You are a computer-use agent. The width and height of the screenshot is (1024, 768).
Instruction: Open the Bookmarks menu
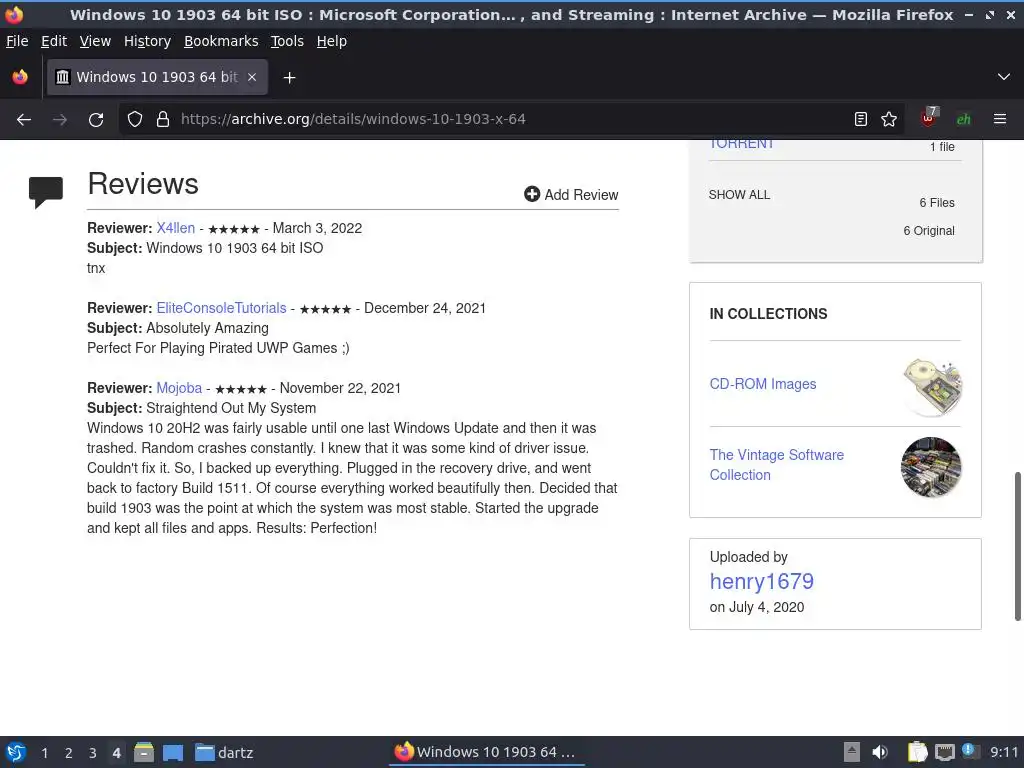coord(221,41)
